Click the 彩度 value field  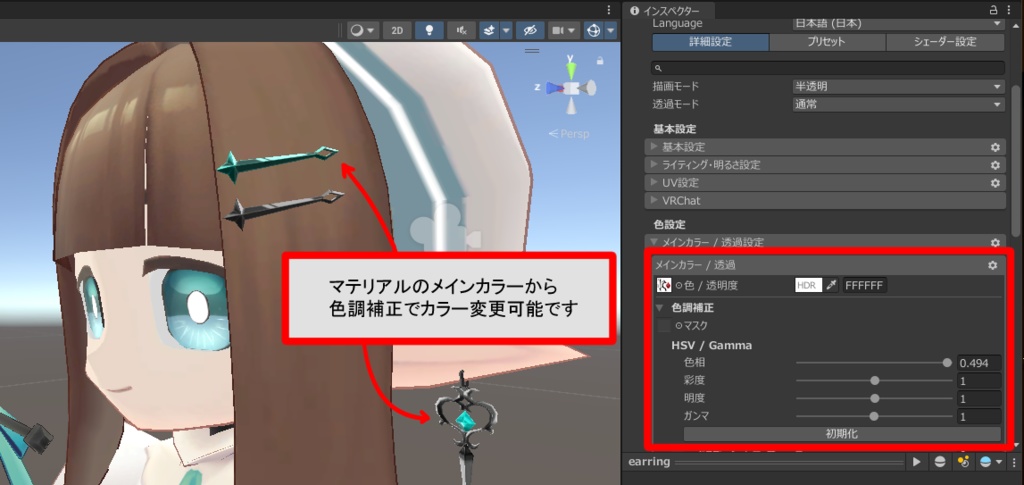coord(979,381)
